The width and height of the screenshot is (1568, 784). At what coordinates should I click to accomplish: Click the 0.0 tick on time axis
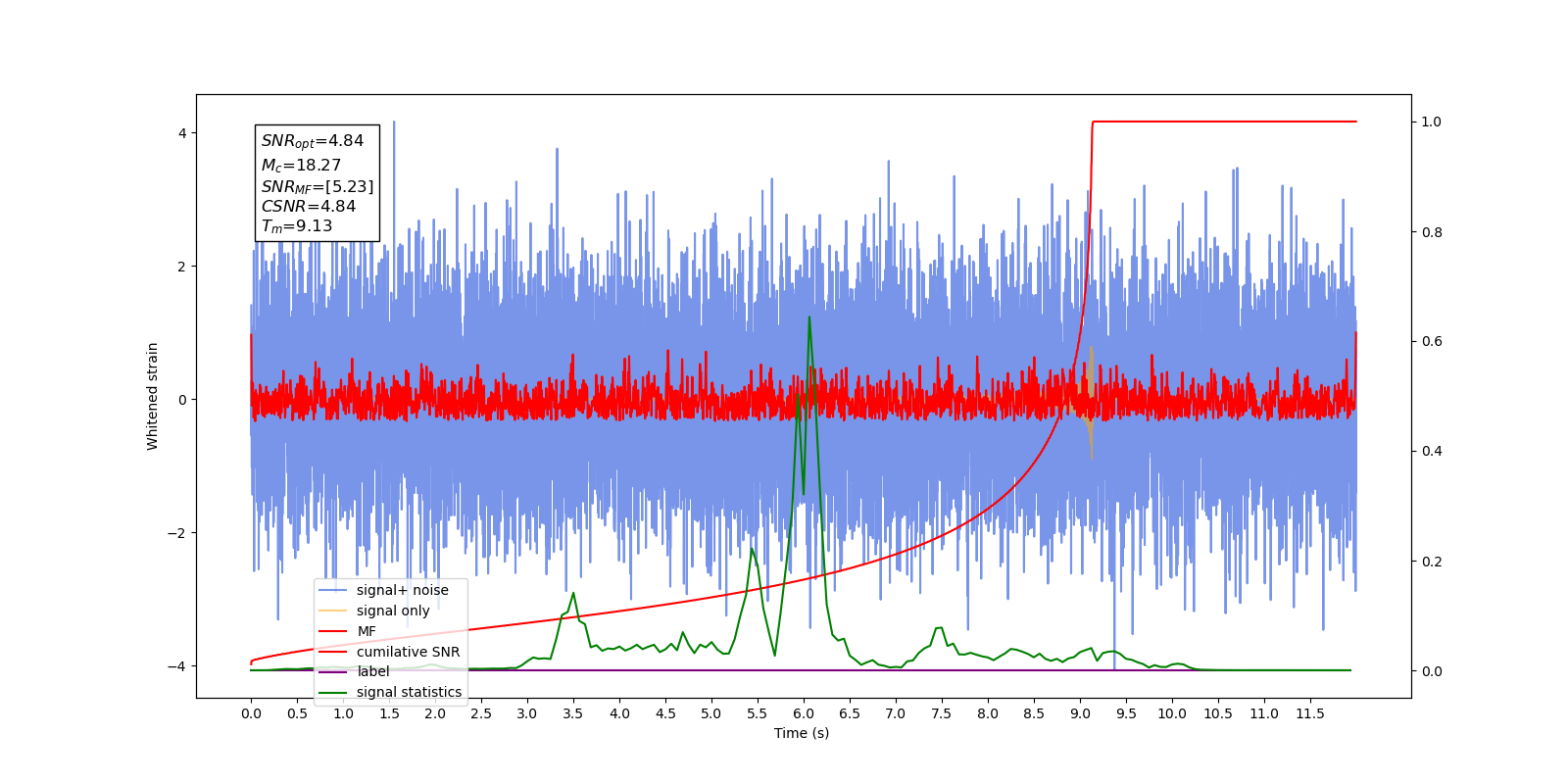coord(251,713)
